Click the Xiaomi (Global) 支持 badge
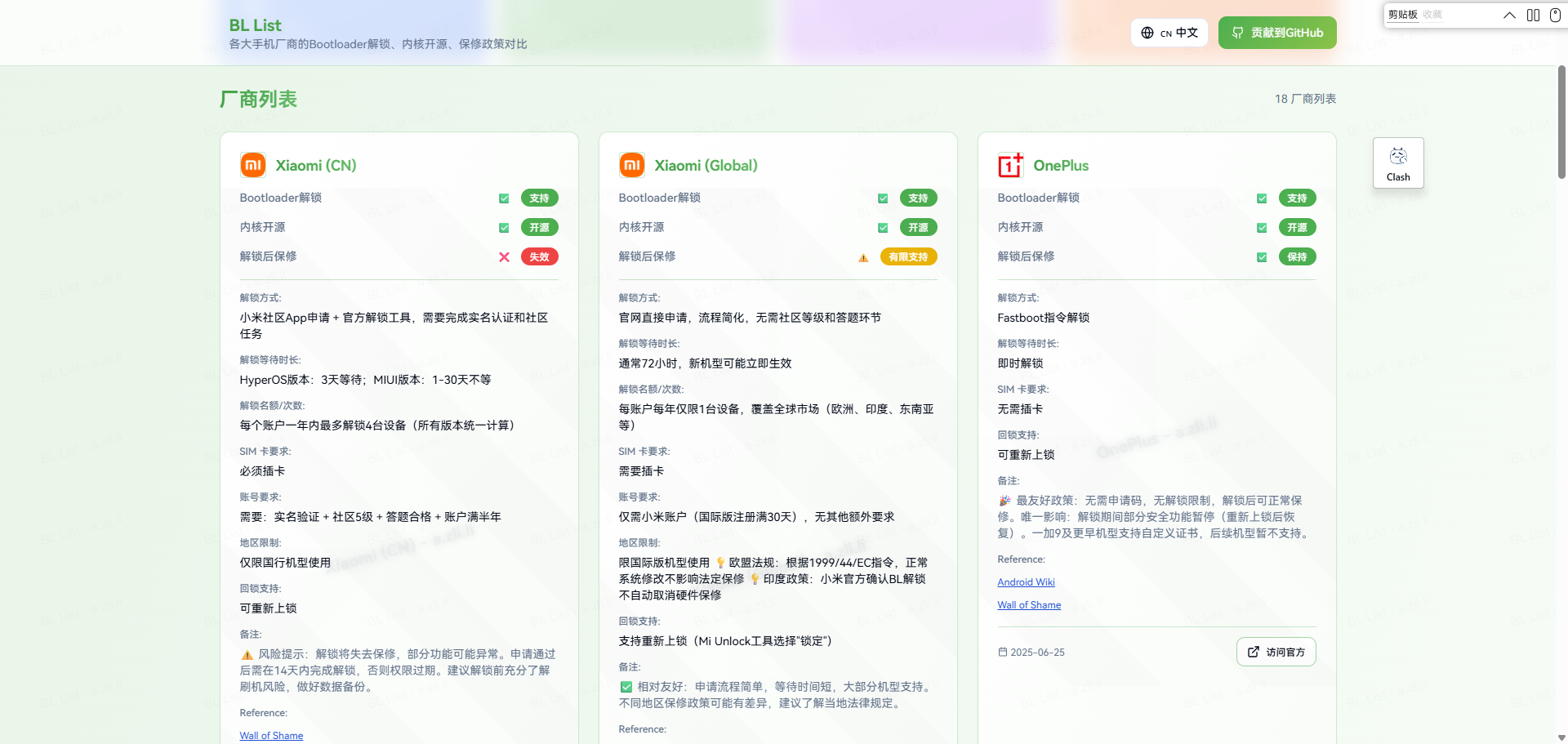The height and width of the screenshot is (744, 1568). click(918, 198)
